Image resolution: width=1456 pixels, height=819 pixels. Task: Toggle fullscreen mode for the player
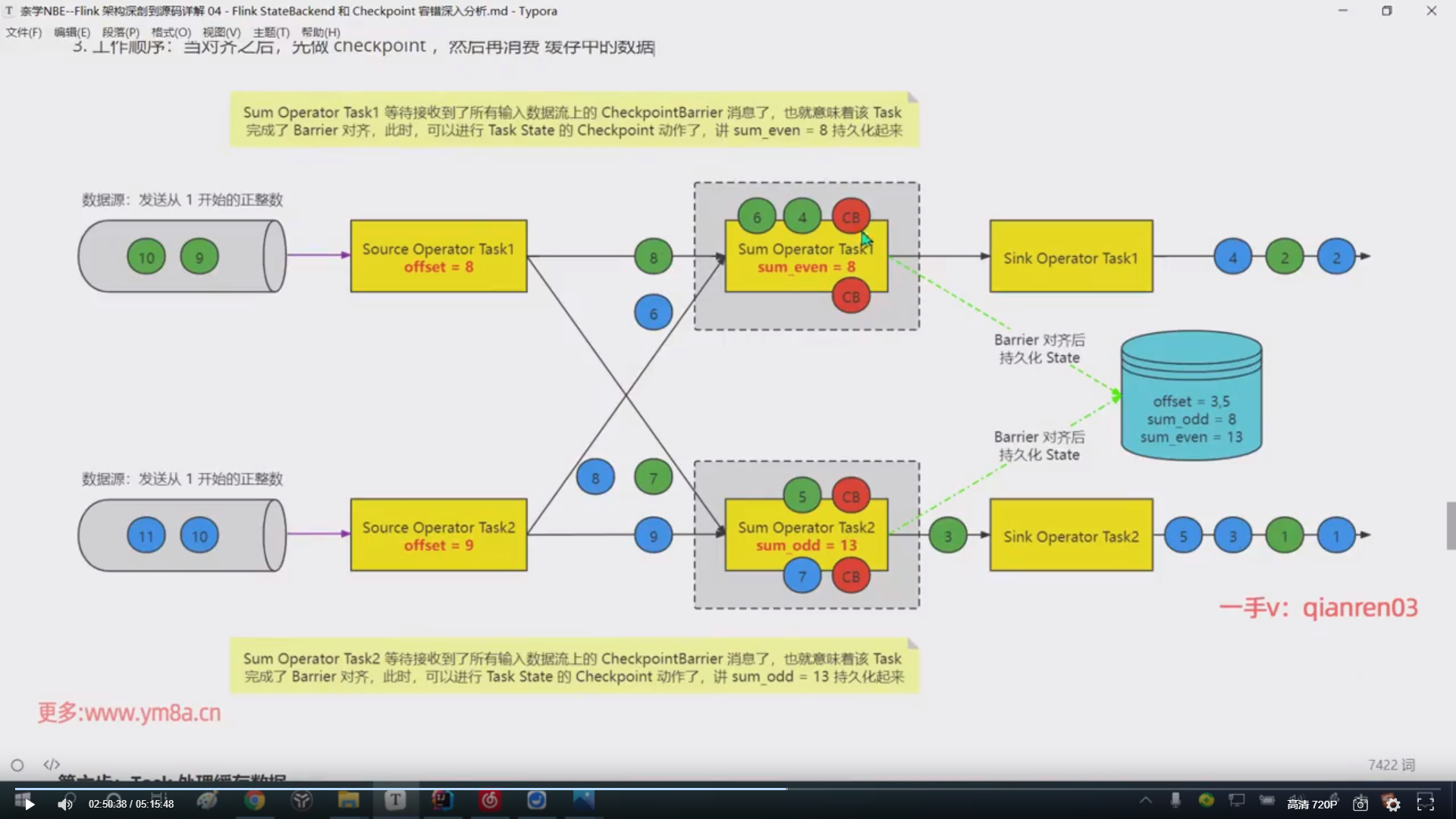[x=1426, y=804]
